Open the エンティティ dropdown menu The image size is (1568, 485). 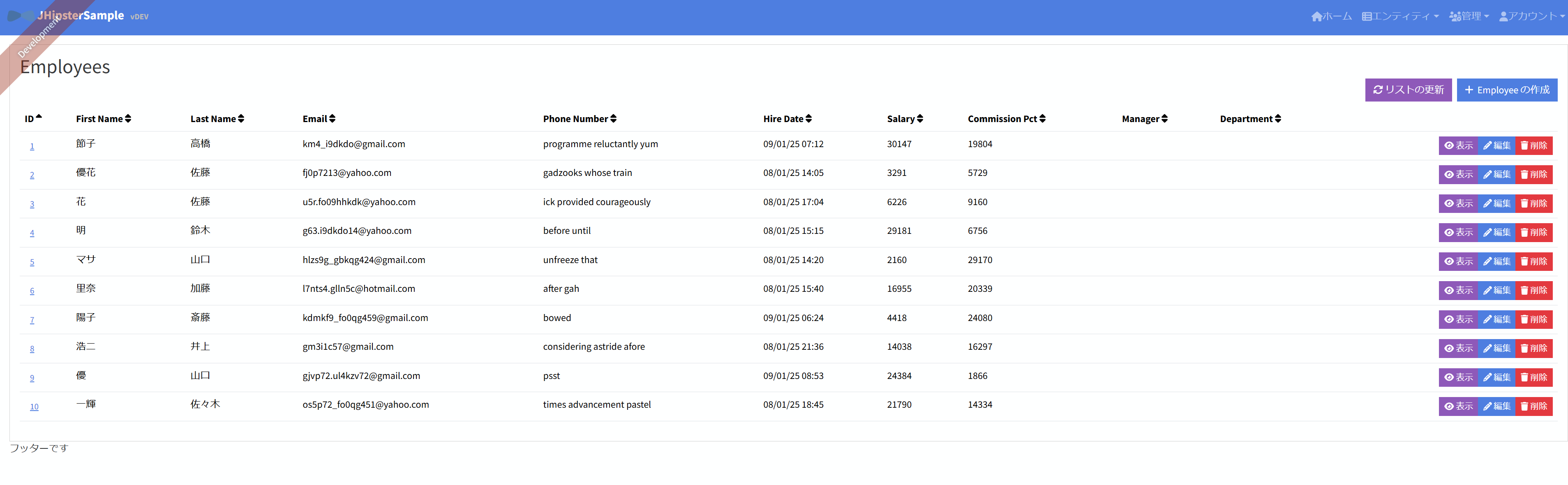(x=1400, y=16)
